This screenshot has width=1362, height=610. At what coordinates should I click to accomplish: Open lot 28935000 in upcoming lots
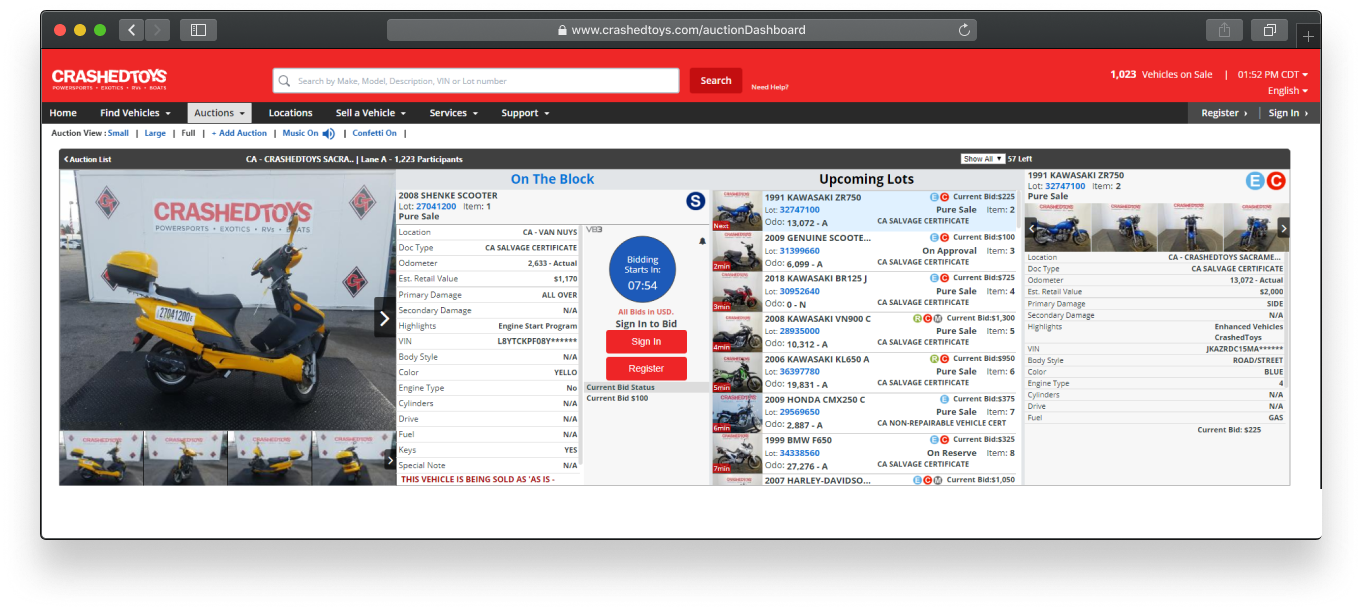click(x=799, y=331)
